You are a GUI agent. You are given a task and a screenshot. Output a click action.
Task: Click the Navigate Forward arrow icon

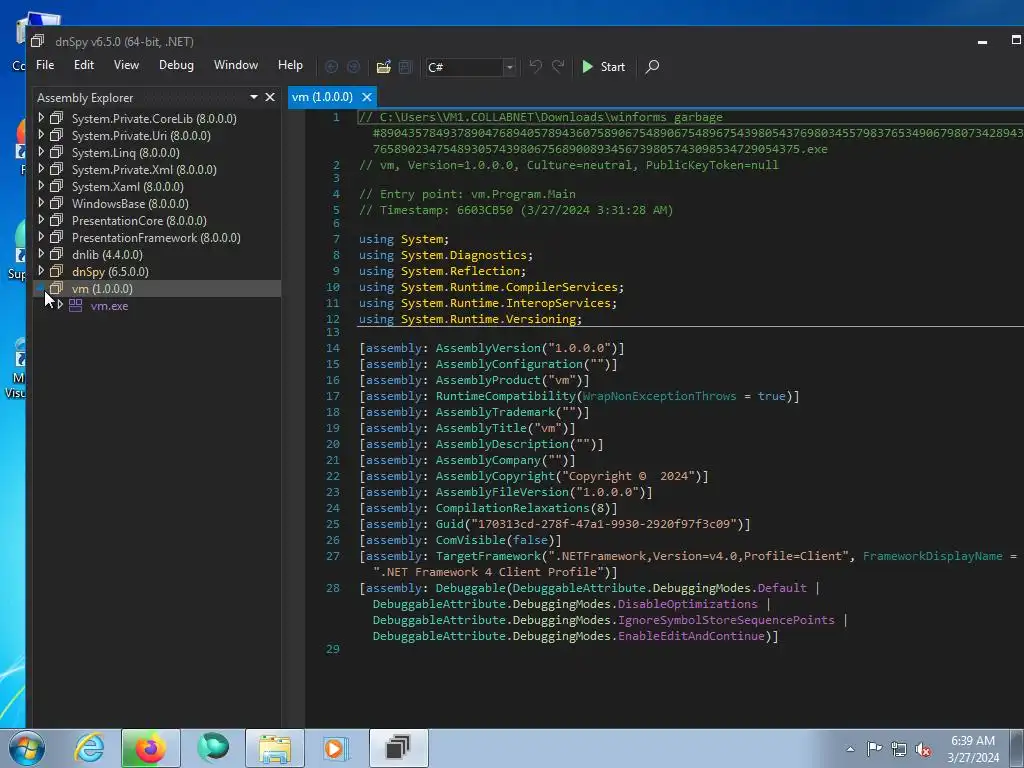pyautogui.click(x=353, y=67)
